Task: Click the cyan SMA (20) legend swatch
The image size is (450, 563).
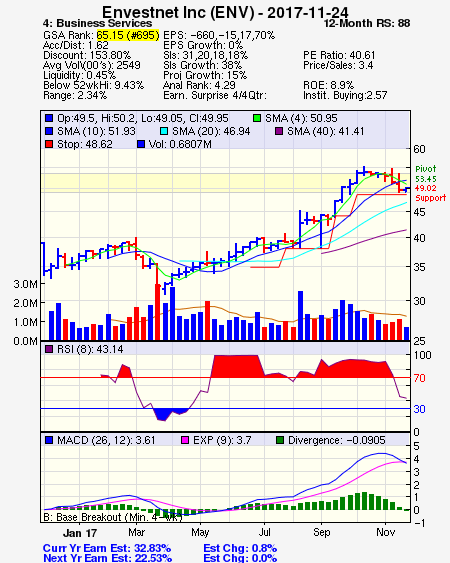Action: [164, 131]
